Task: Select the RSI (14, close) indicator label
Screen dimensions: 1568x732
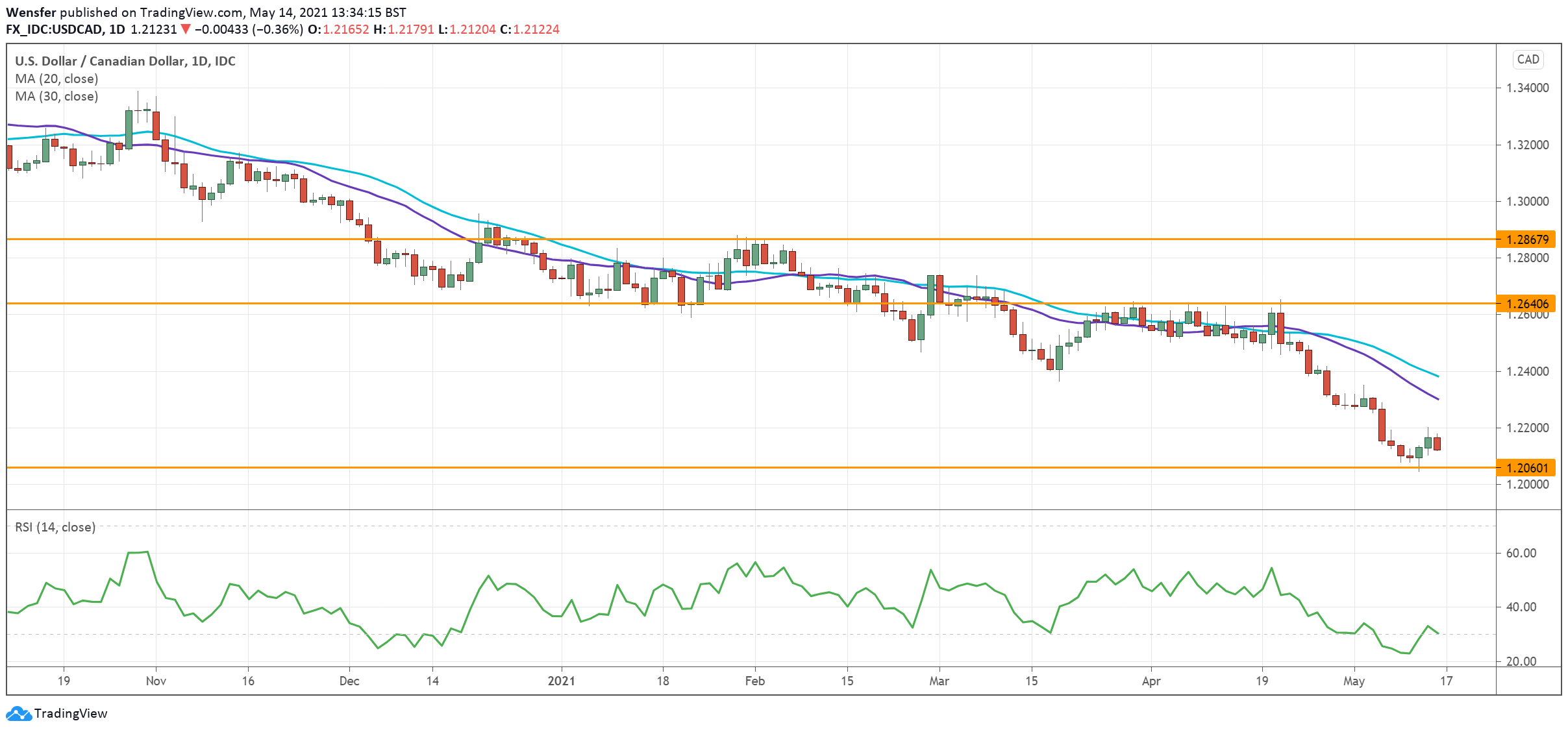Action: (x=55, y=527)
